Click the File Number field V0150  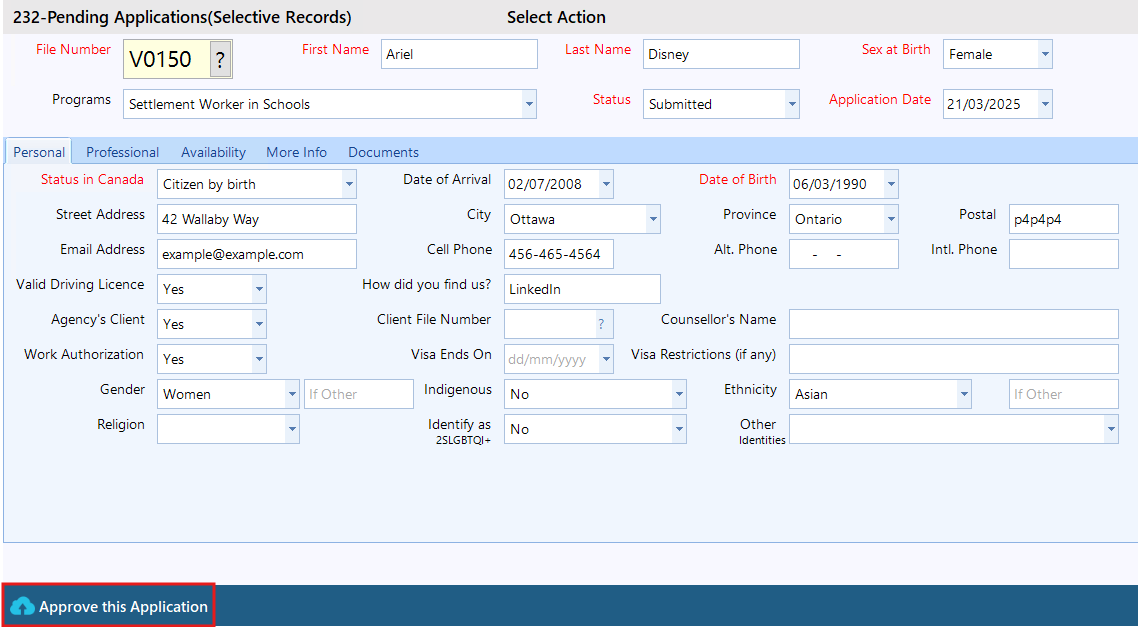click(167, 59)
